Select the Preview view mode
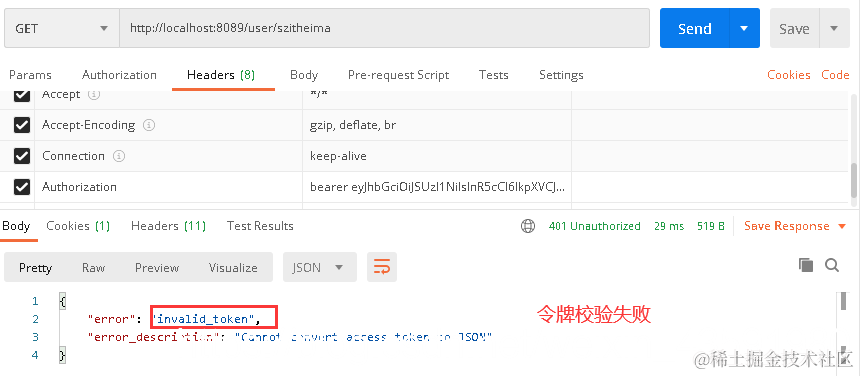The width and height of the screenshot is (860, 376). tap(157, 267)
